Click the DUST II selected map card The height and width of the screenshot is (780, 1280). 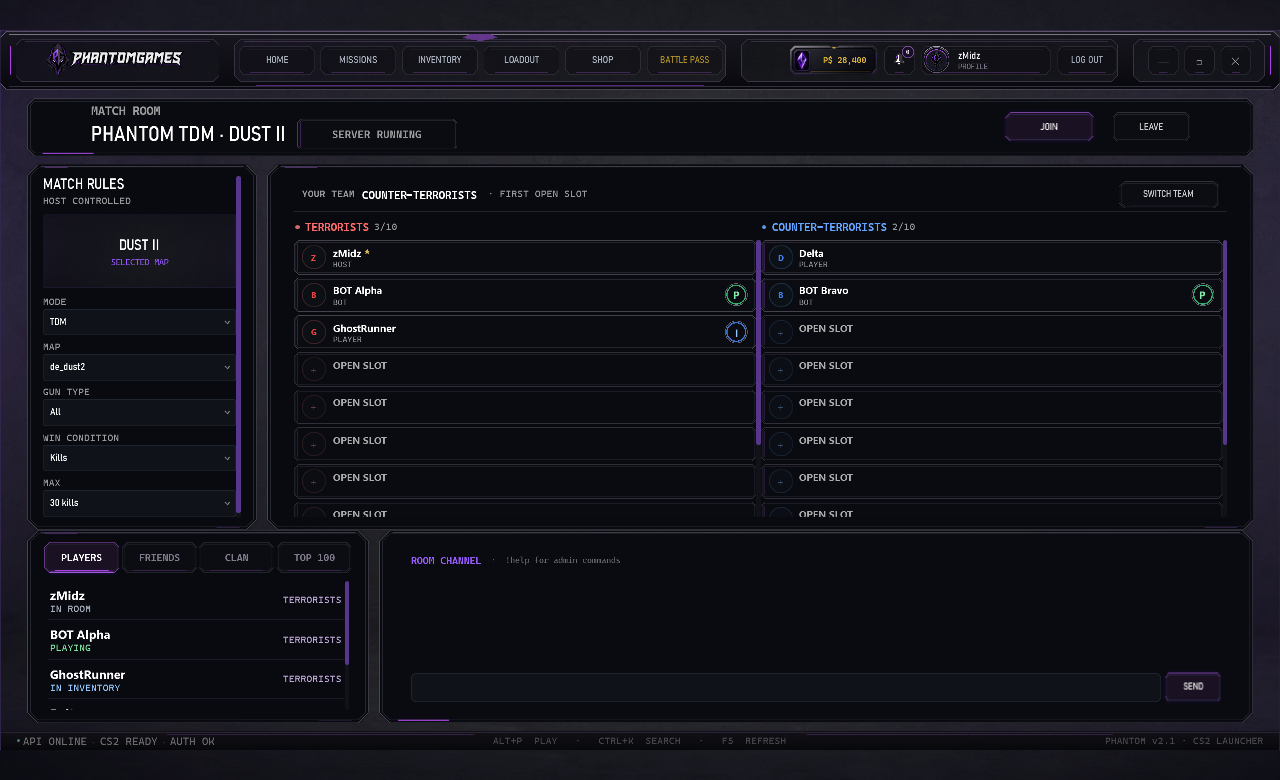coord(139,251)
